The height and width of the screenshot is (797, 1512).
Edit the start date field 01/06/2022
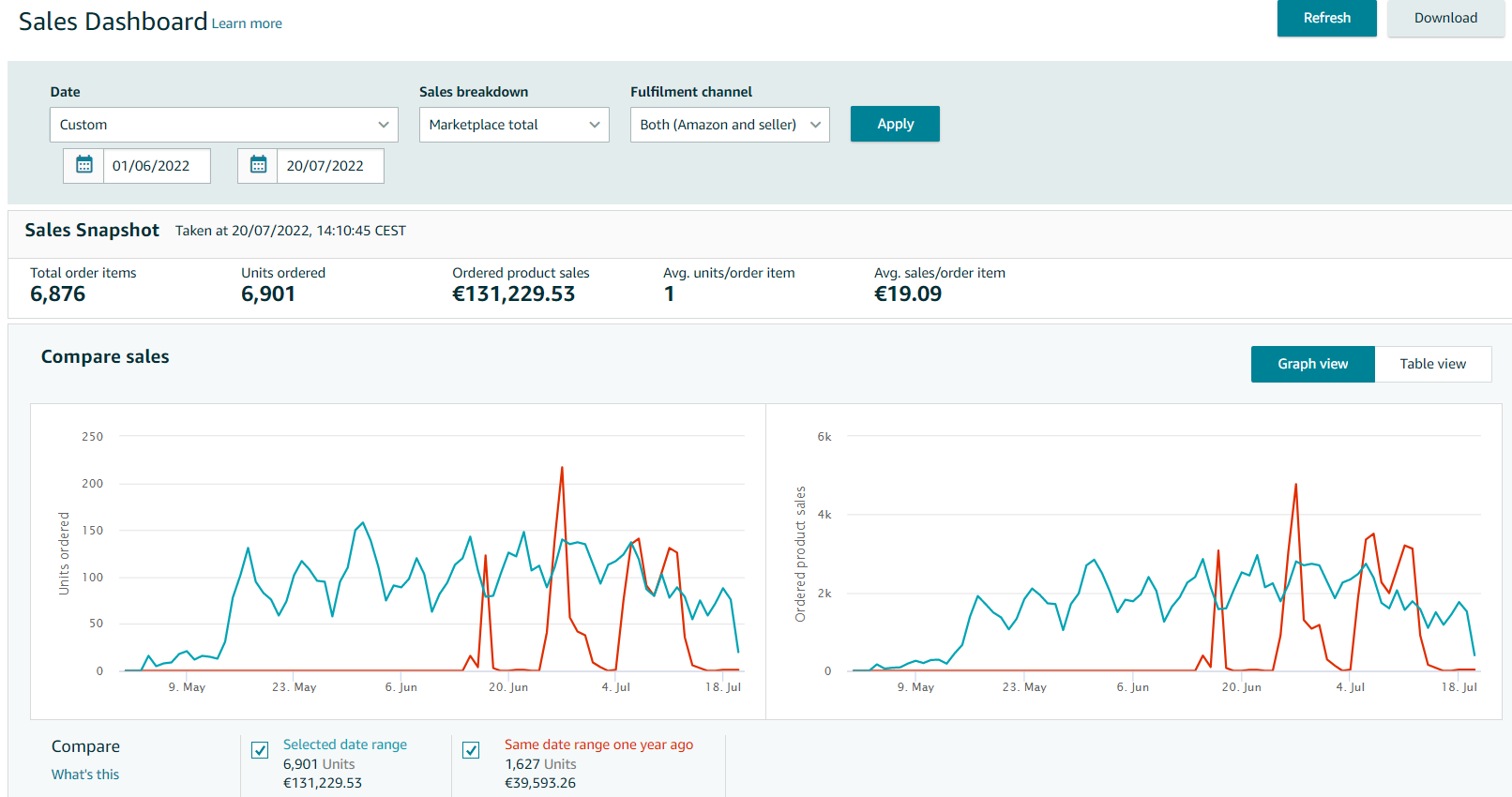(x=157, y=166)
